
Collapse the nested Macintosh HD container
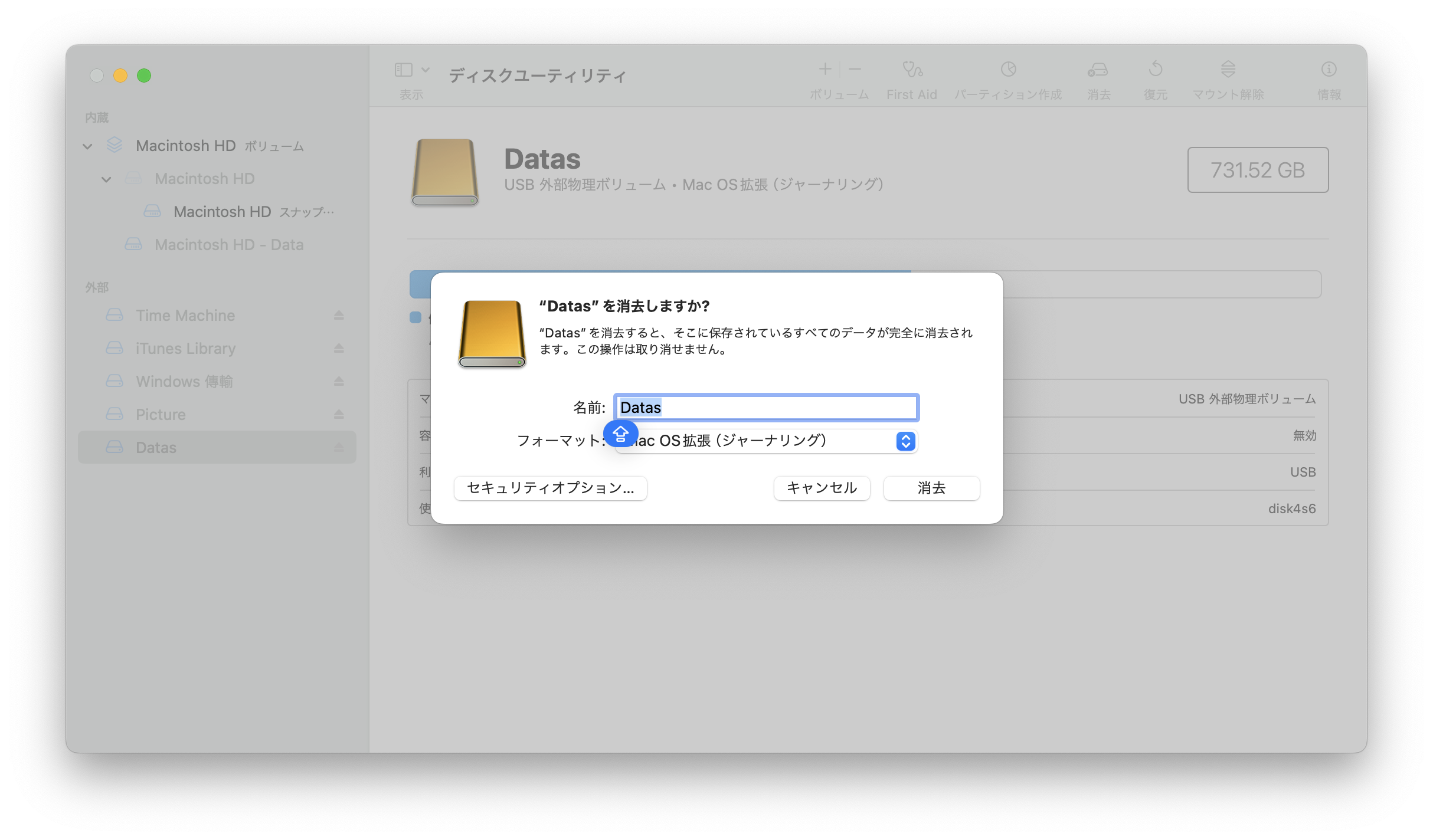106,179
